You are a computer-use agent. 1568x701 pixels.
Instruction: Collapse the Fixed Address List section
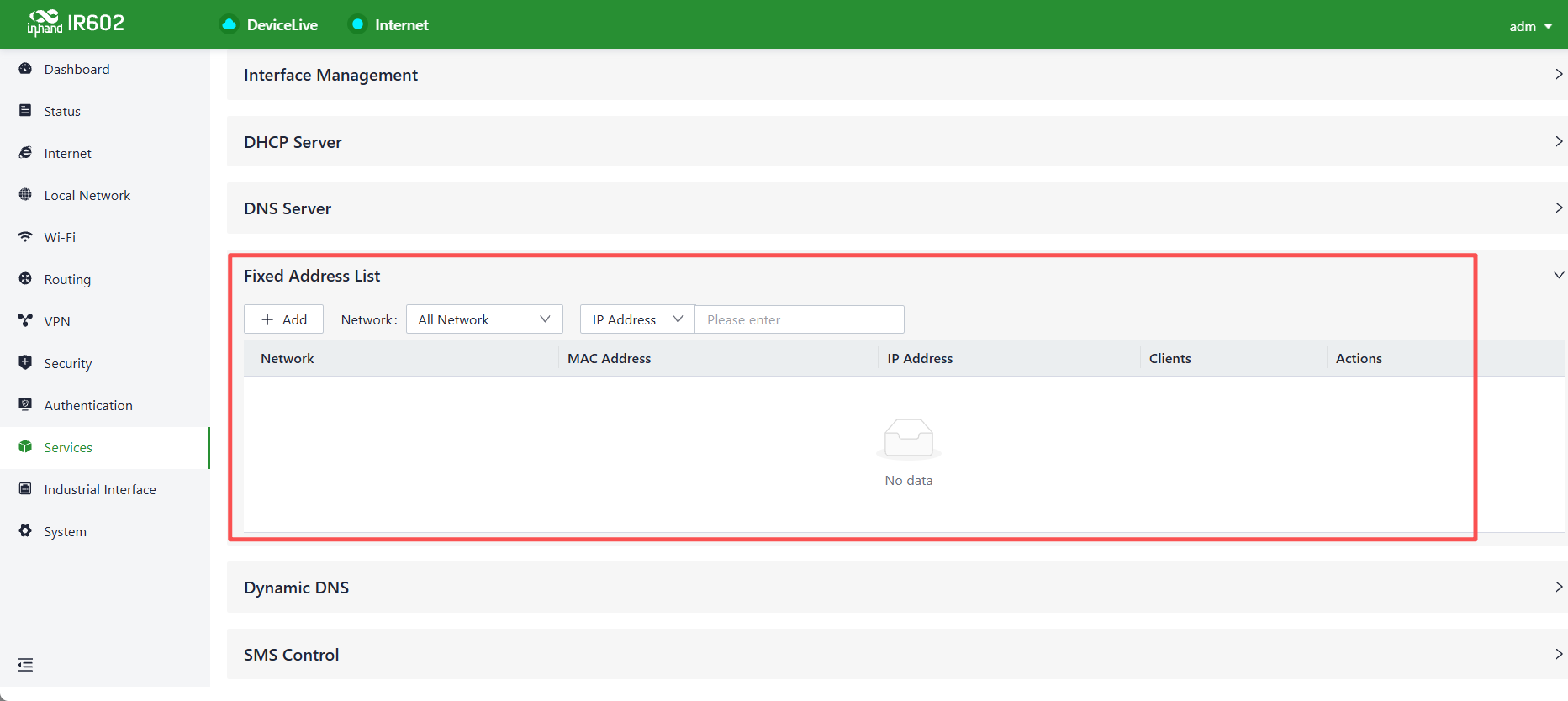click(1559, 276)
